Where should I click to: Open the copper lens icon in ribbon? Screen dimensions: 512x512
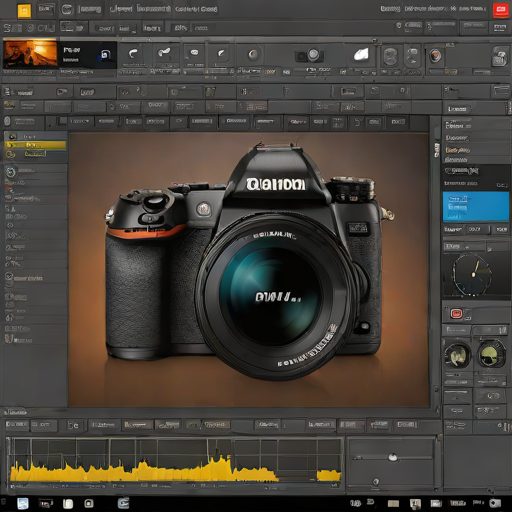[435, 56]
